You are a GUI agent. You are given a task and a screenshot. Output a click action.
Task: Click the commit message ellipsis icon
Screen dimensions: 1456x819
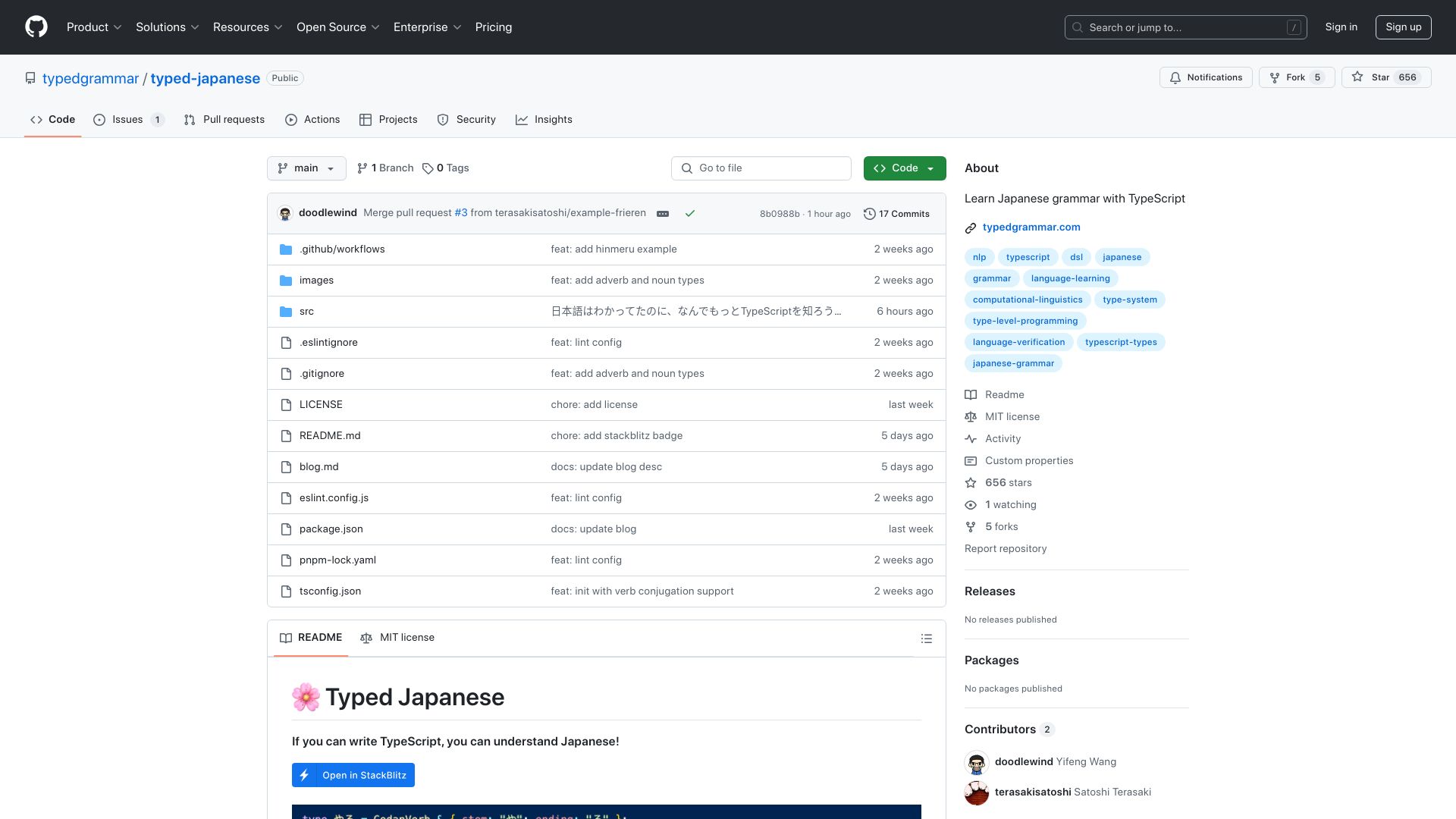pos(663,214)
